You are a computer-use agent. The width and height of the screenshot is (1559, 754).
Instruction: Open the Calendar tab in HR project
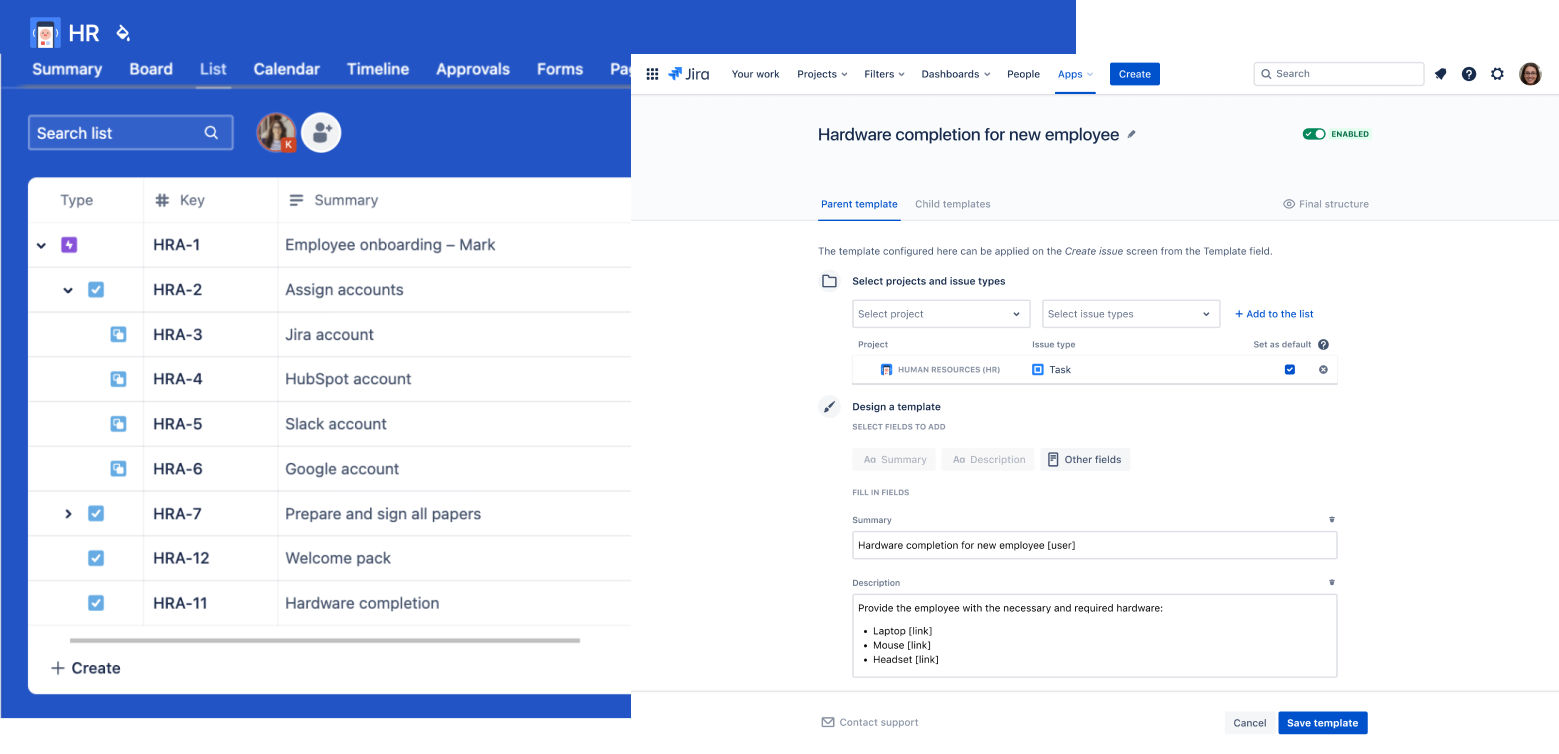286,69
